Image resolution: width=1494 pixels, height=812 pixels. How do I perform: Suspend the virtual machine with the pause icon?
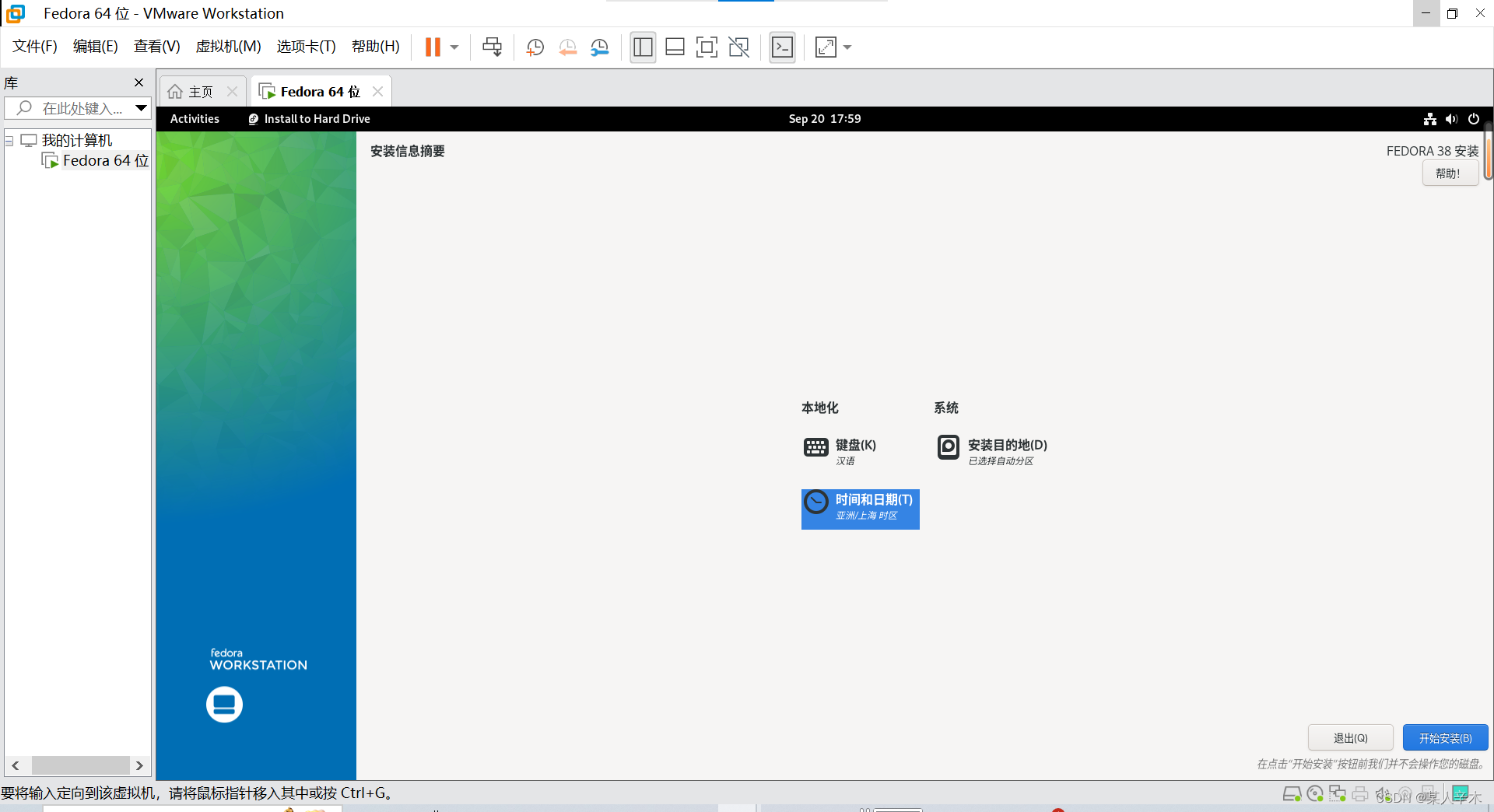(x=433, y=47)
